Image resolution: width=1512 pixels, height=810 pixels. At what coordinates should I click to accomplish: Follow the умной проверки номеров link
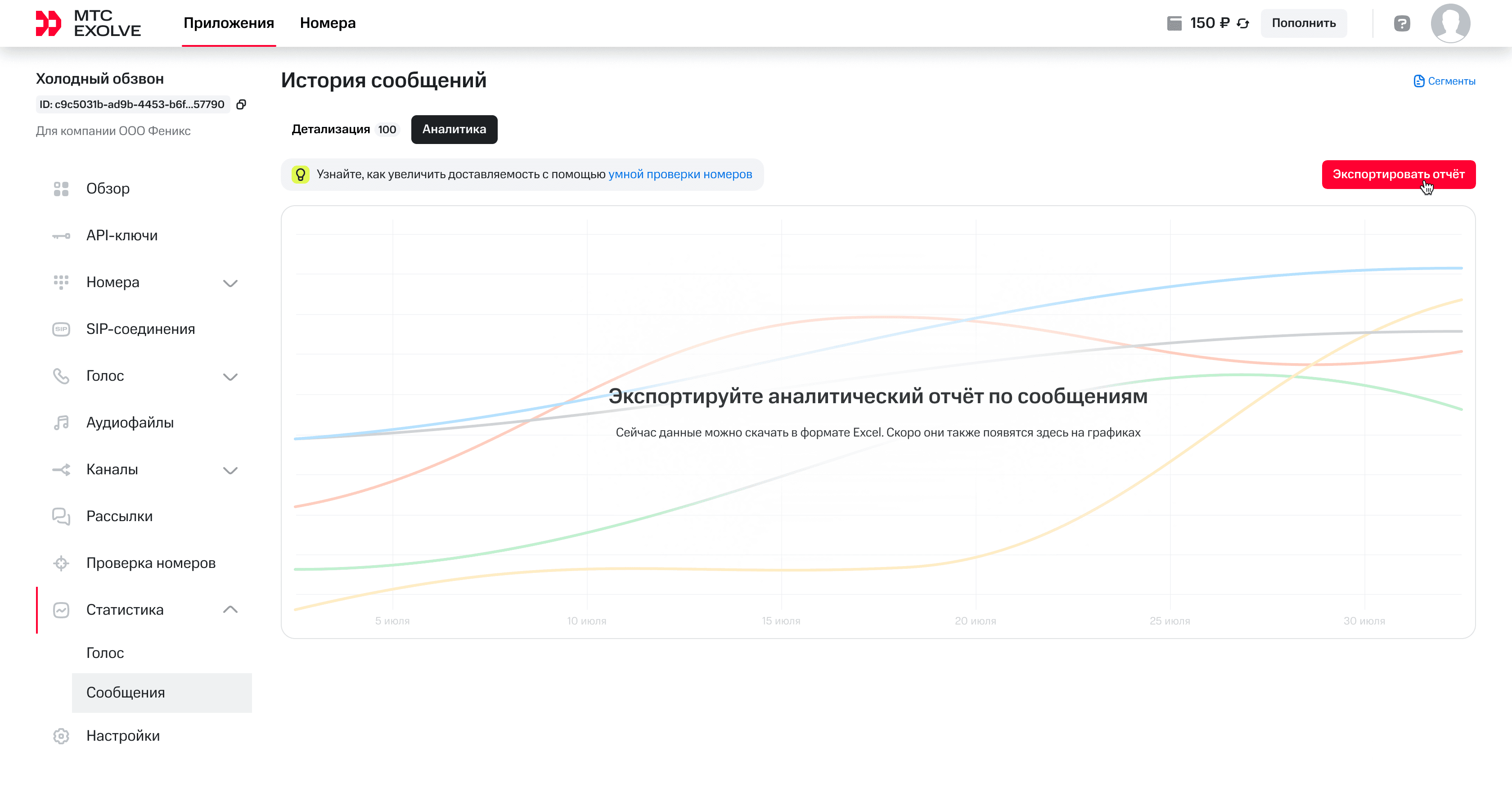click(x=680, y=174)
